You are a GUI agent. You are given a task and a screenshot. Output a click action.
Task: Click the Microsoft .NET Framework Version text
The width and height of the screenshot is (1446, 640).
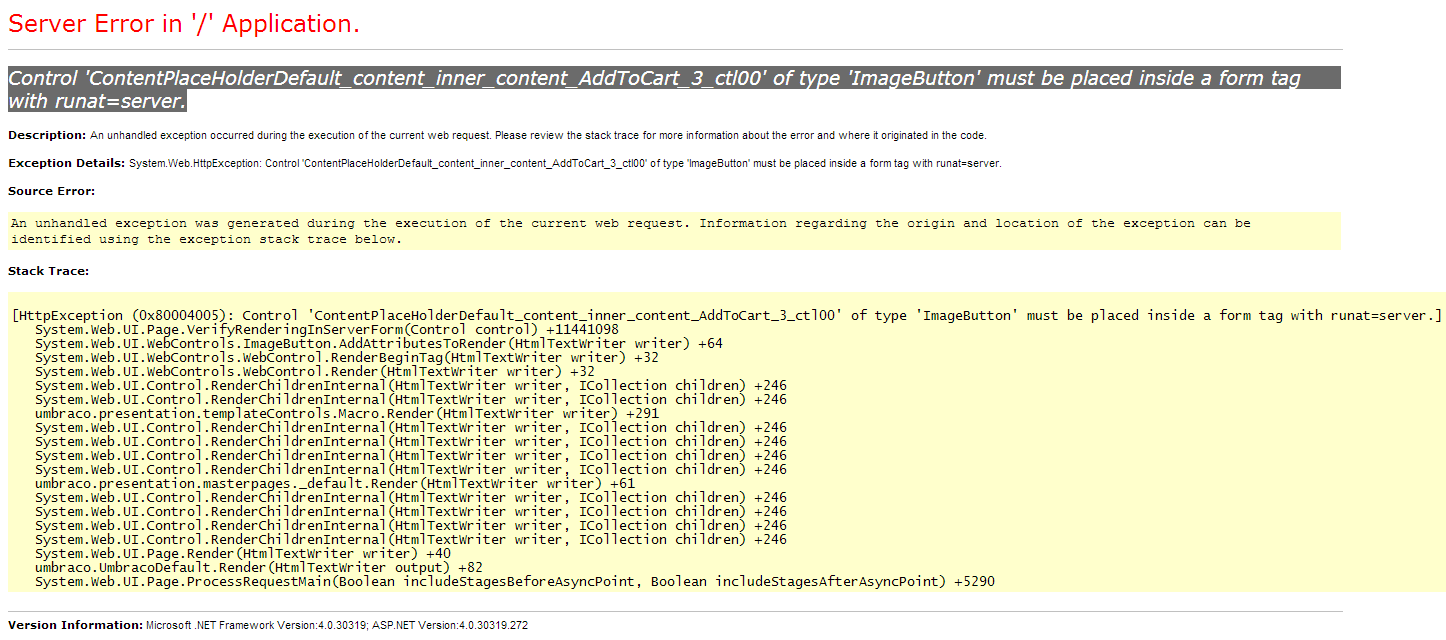coord(255,625)
